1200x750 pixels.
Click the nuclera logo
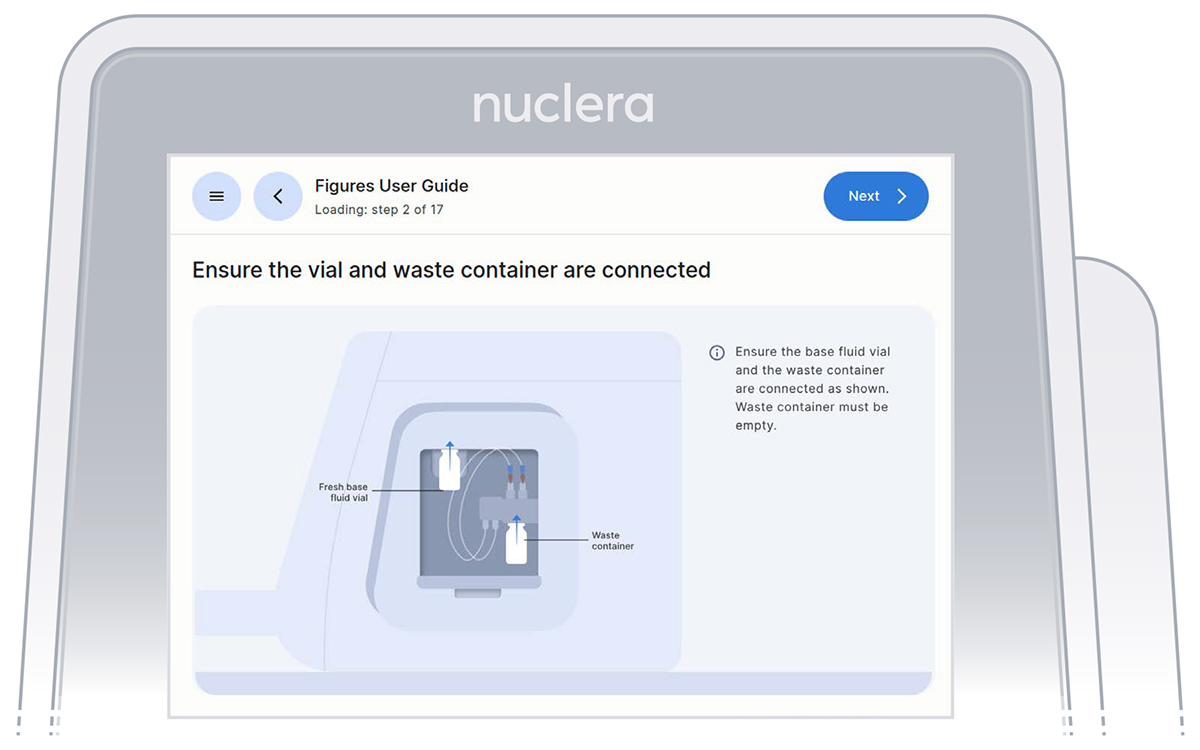coord(563,106)
